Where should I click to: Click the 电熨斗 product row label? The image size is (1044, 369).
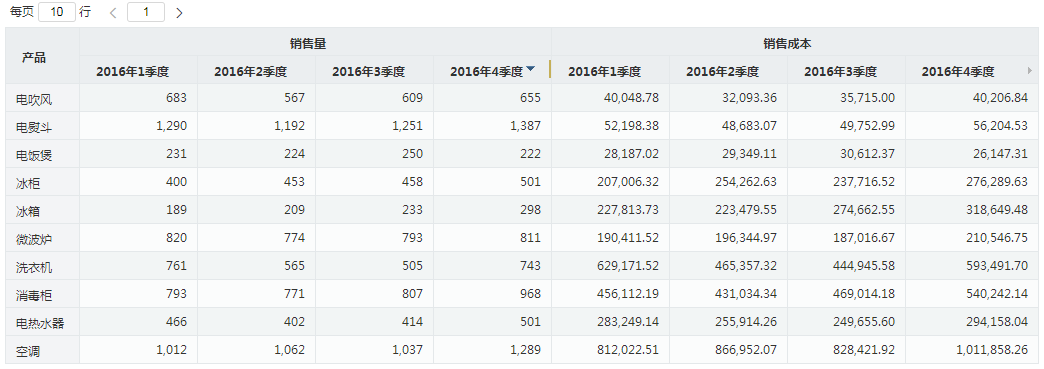(x=34, y=128)
